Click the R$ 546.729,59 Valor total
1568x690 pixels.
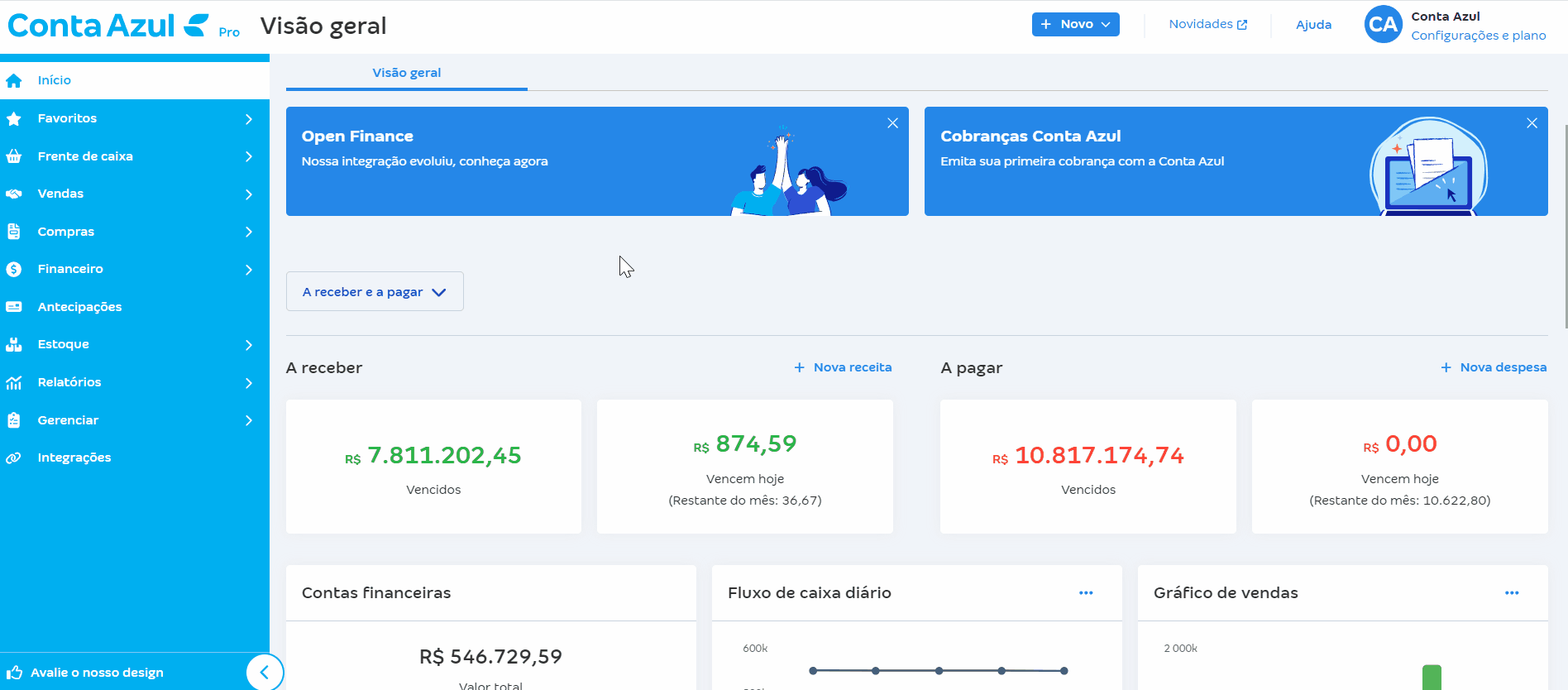point(490,657)
